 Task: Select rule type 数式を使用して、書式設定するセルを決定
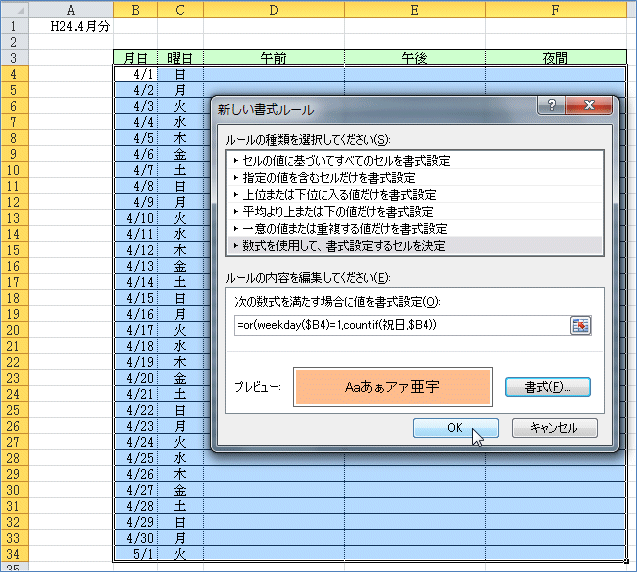tap(415, 246)
